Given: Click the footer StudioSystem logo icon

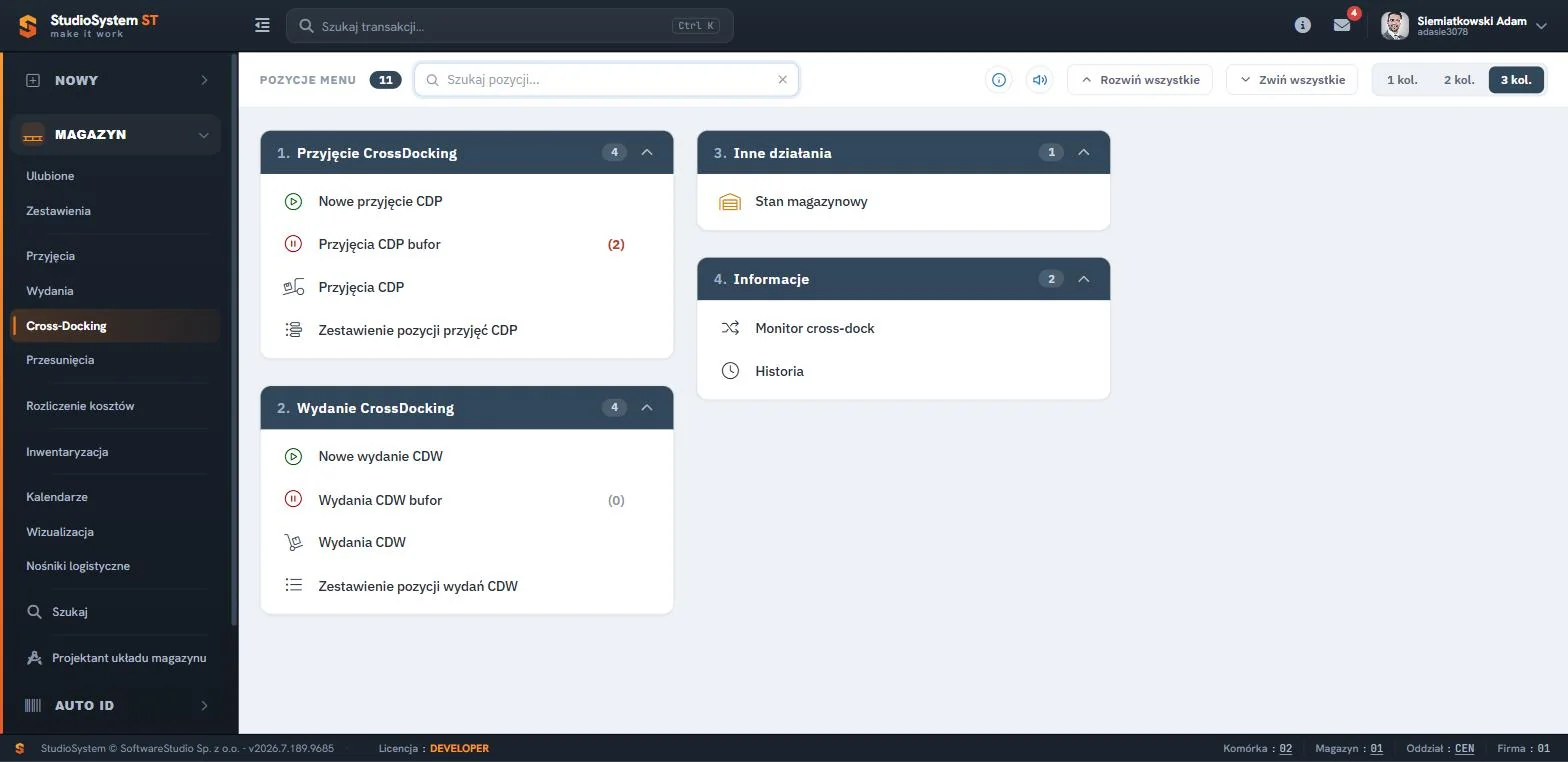Looking at the screenshot, I should [x=20, y=748].
